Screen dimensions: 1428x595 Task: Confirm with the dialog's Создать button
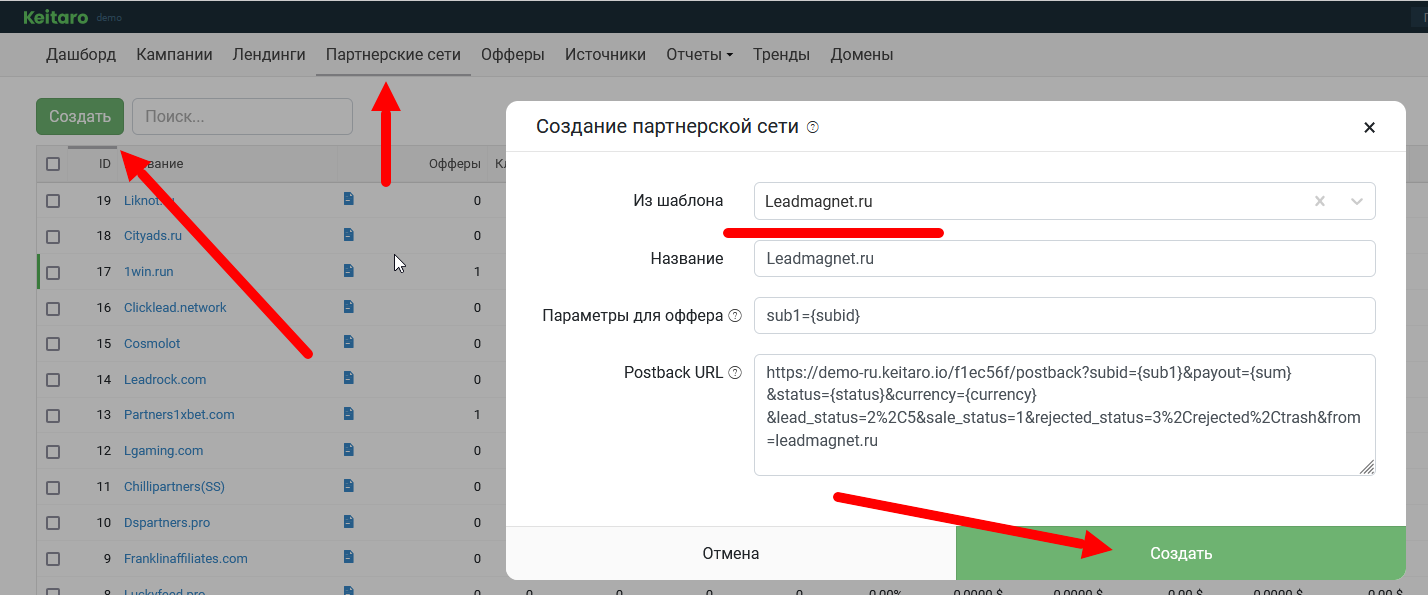1181,553
